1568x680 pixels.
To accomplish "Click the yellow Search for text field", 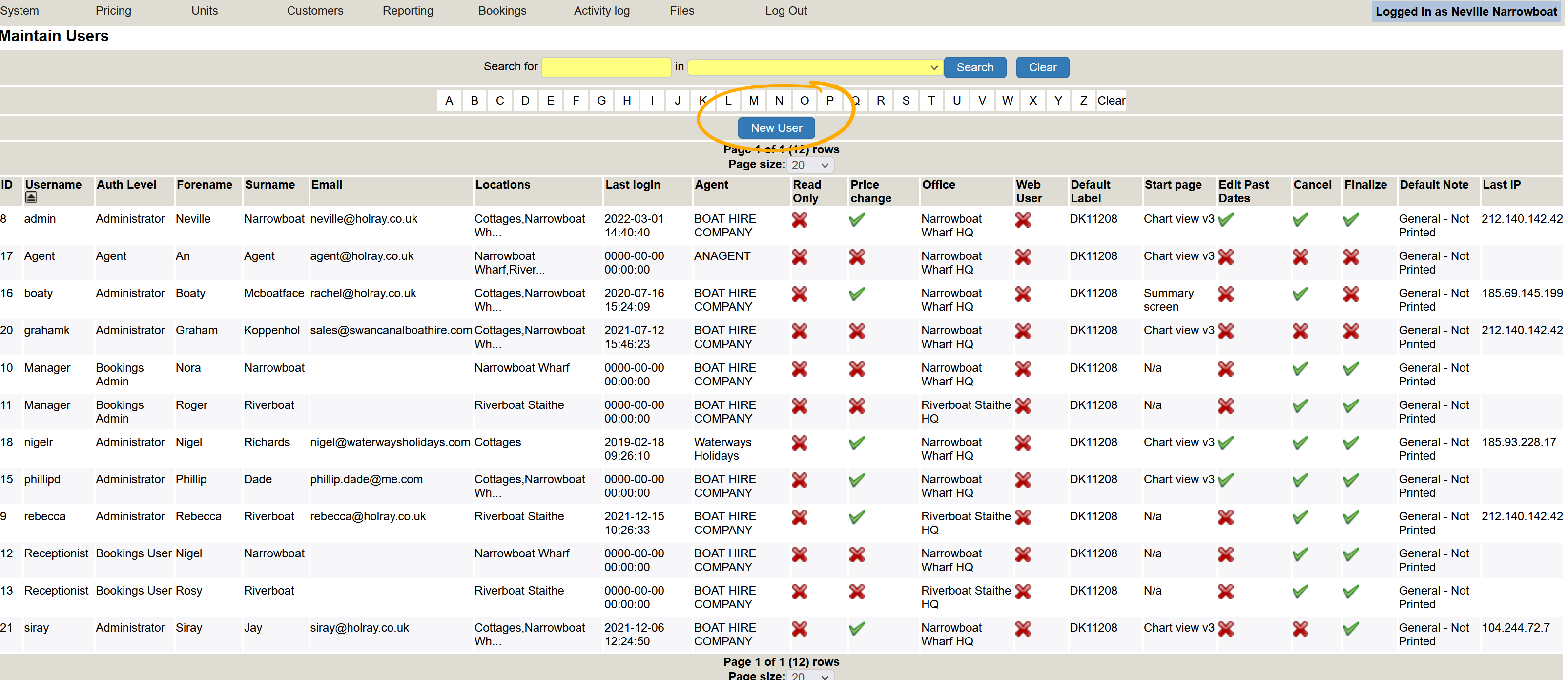I will click(x=606, y=67).
